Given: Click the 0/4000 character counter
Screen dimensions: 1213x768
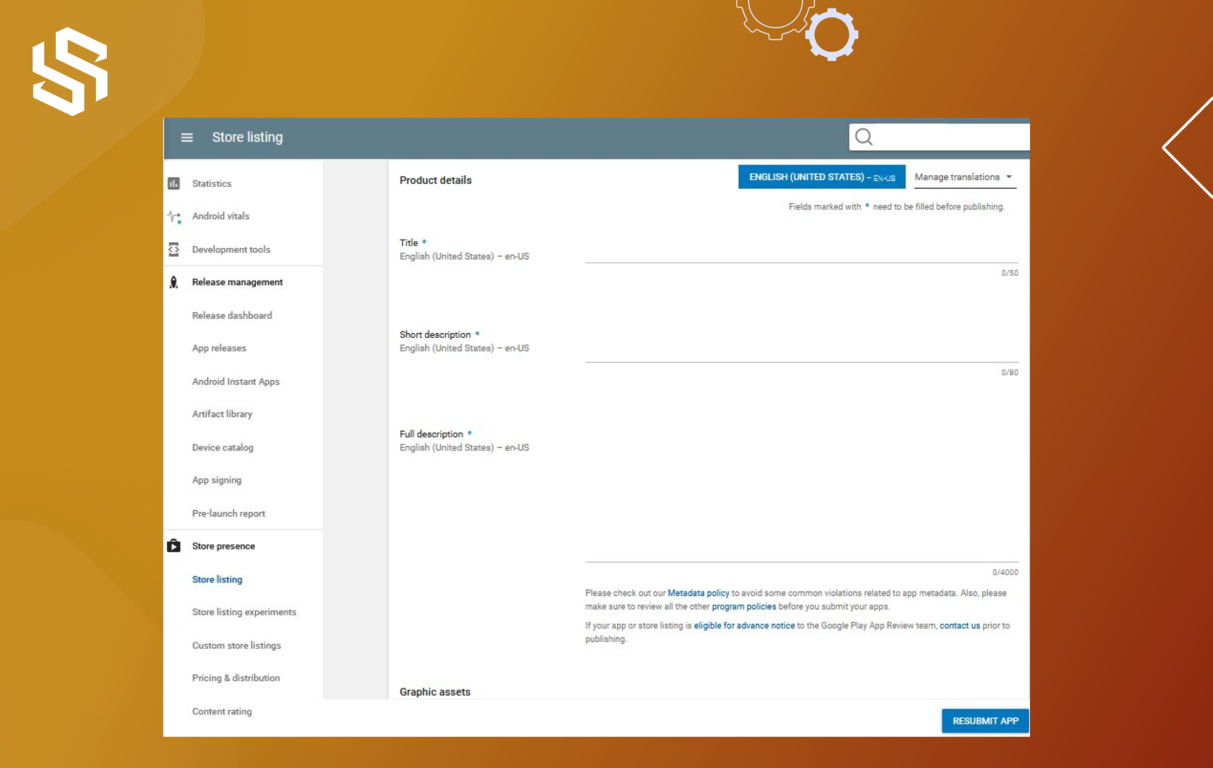Looking at the screenshot, I should tap(1005, 573).
